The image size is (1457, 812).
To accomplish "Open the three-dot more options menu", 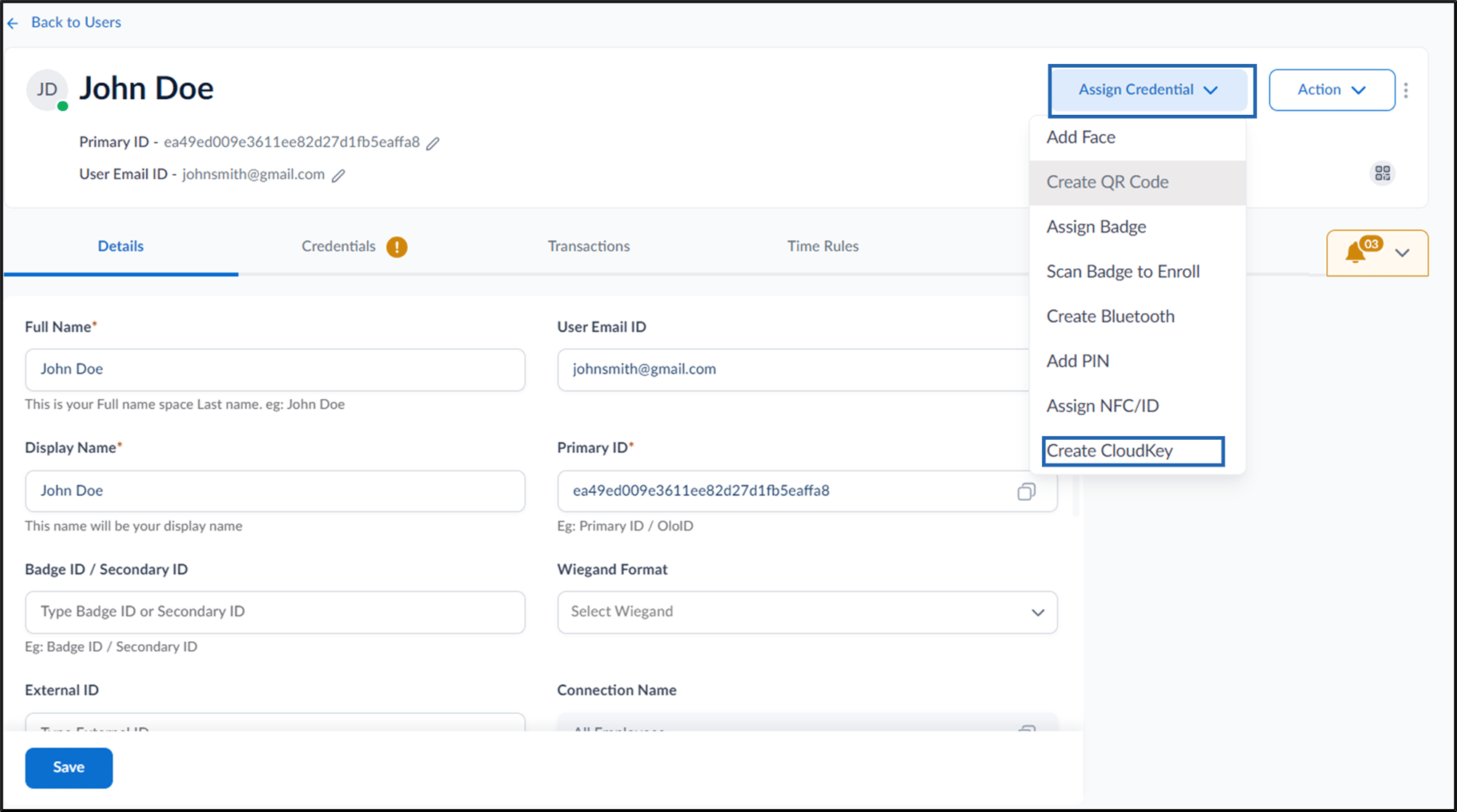I will [x=1405, y=90].
